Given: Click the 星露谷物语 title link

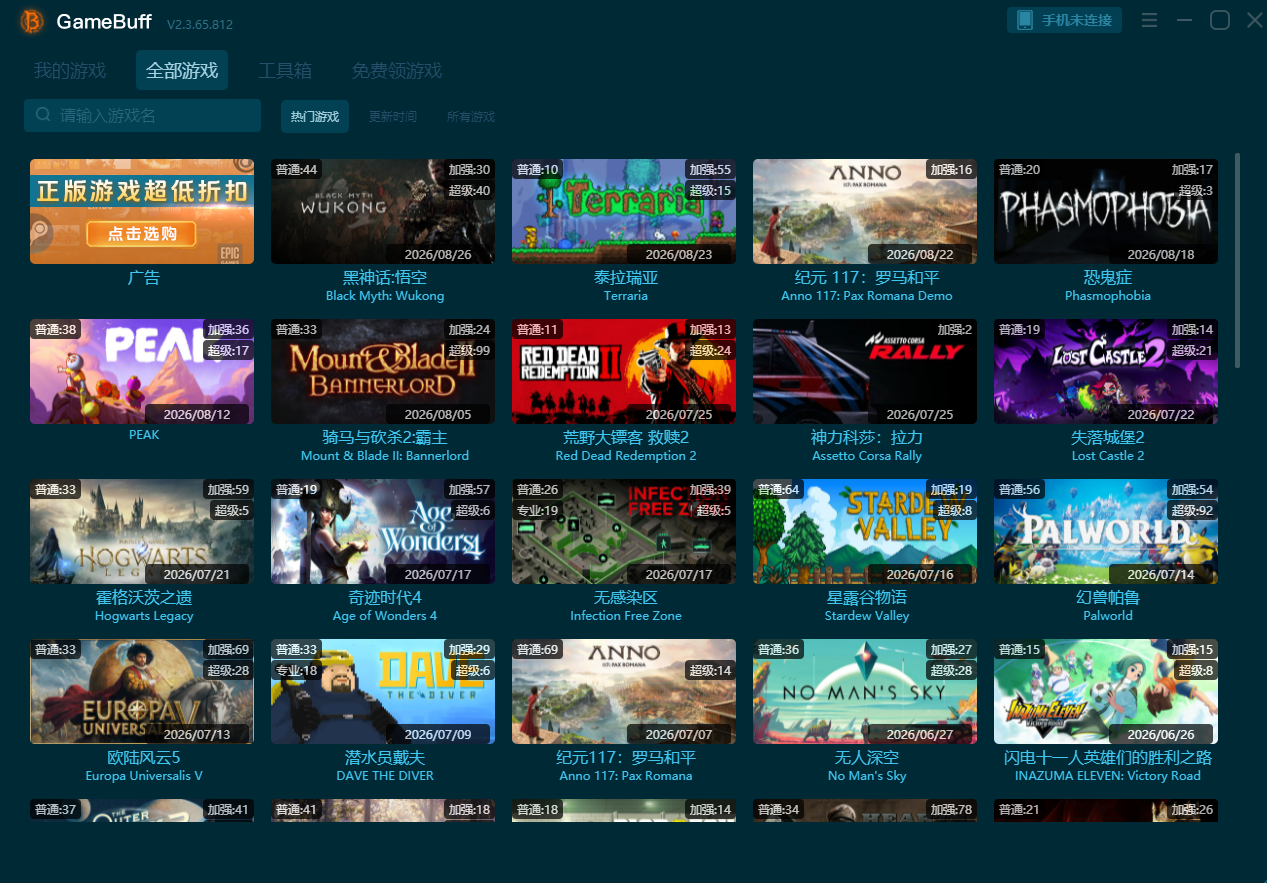Looking at the screenshot, I should point(867,597).
